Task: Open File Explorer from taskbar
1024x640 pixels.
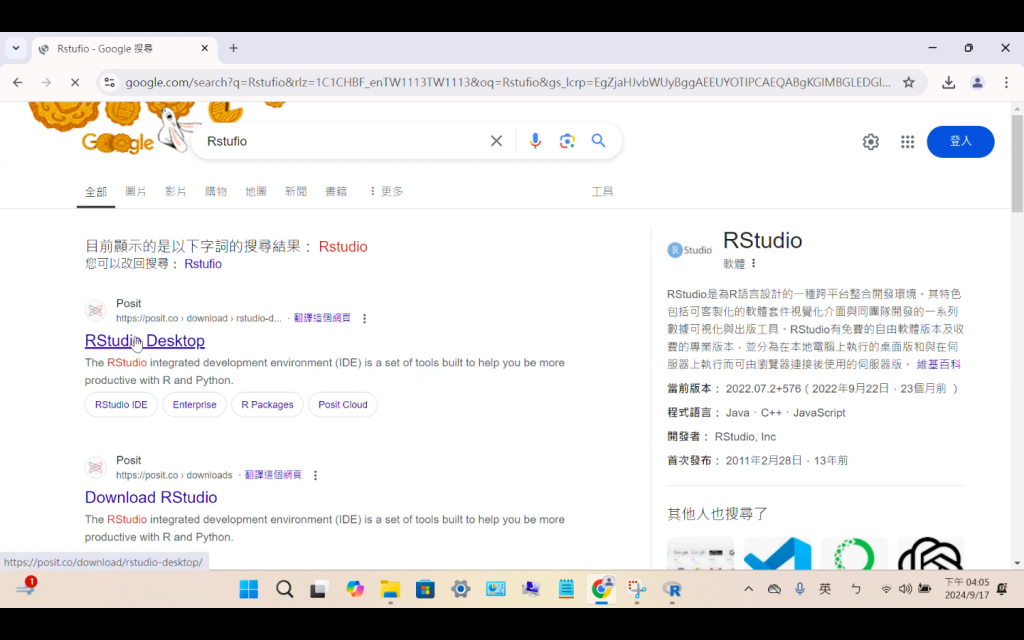Action: click(390, 589)
